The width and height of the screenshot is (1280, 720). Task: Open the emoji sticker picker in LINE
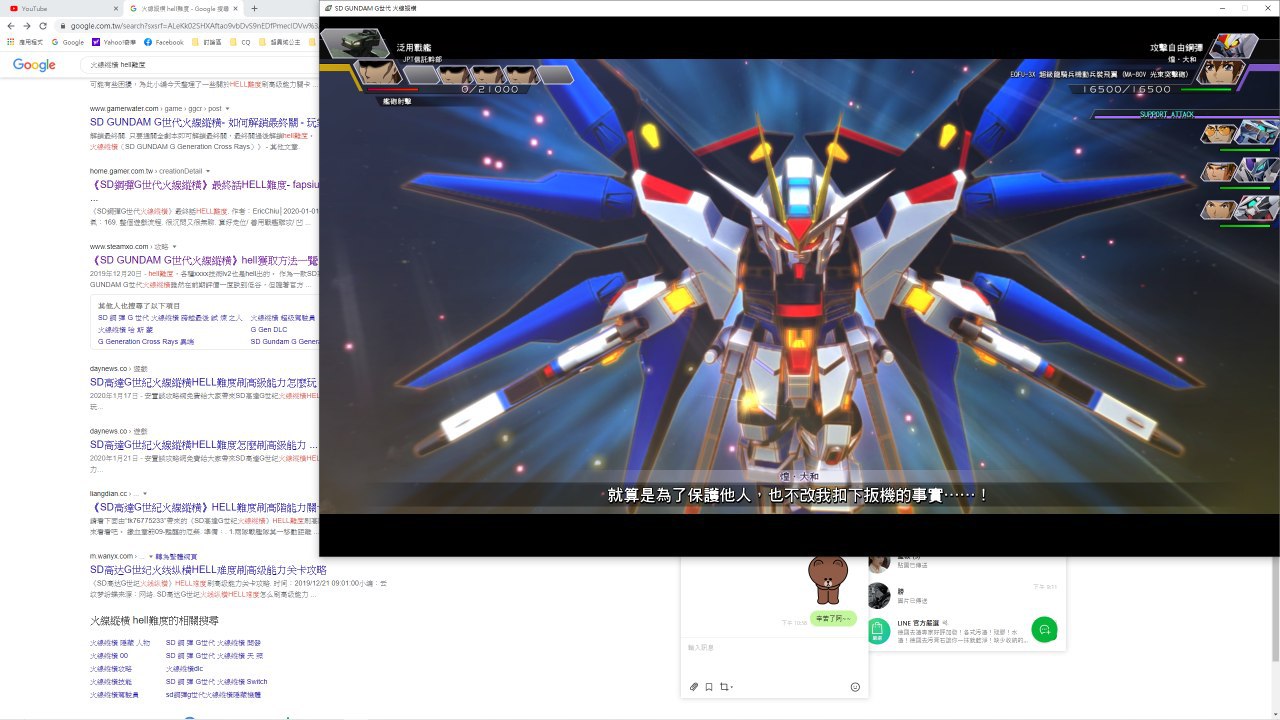point(855,687)
